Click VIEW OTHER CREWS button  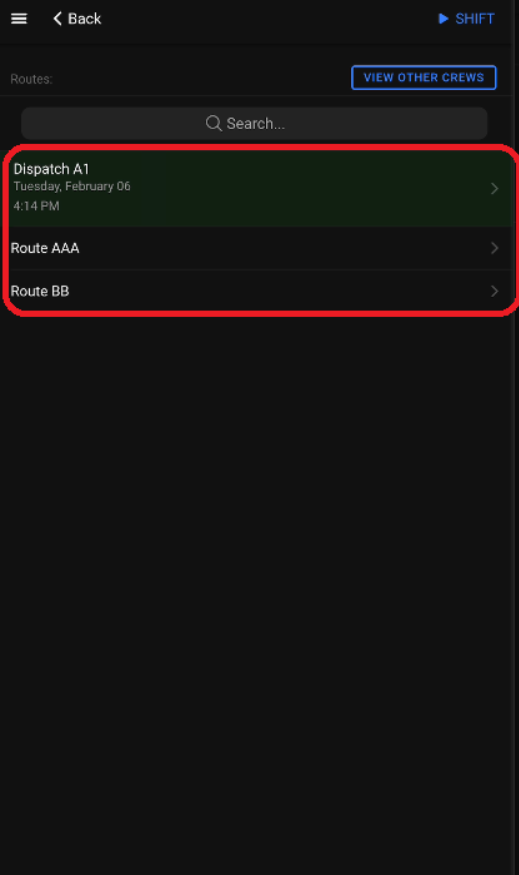pyautogui.click(x=424, y=78)
